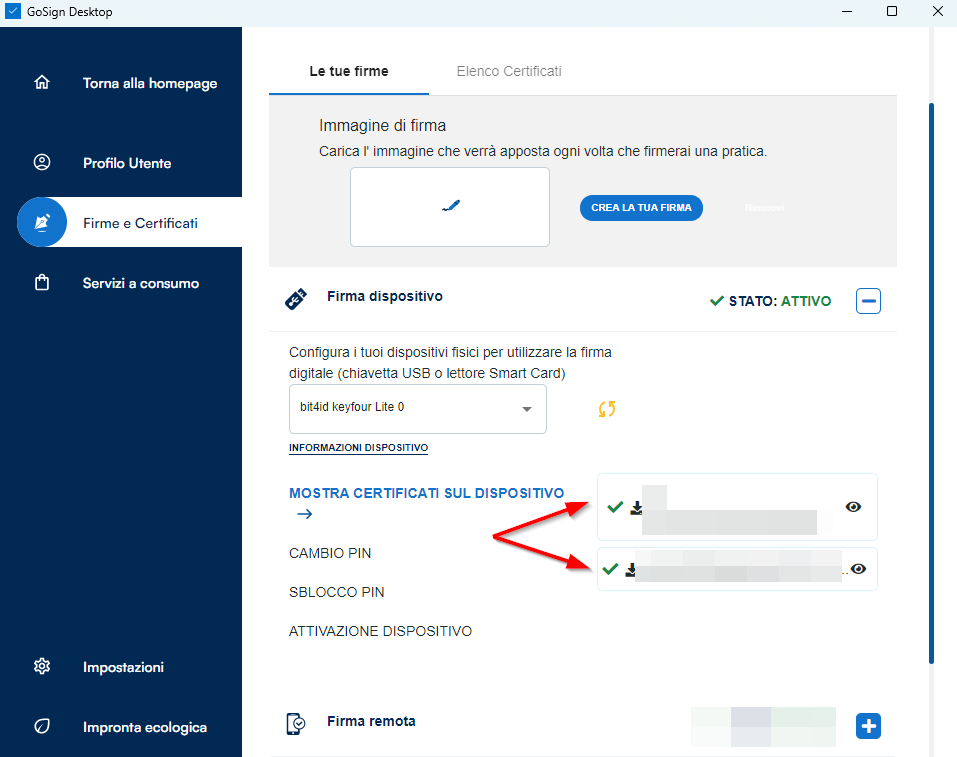Switch to Elenco Certificati tab
Viewport: 957px width, 757px height.
click(508, 71)
